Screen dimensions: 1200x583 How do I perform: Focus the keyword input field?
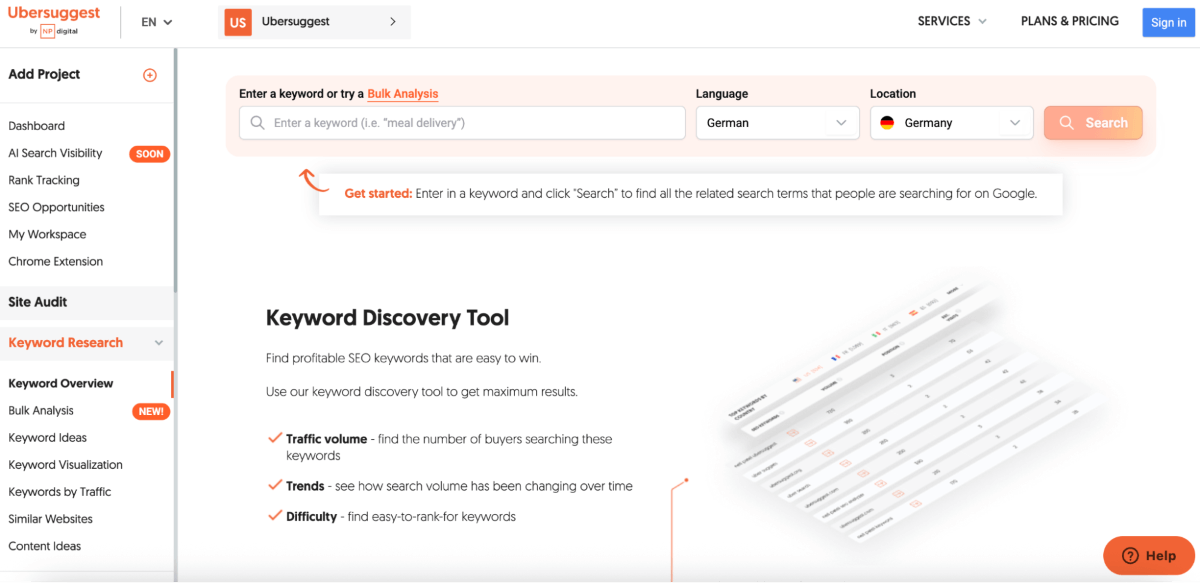(462, 123)
